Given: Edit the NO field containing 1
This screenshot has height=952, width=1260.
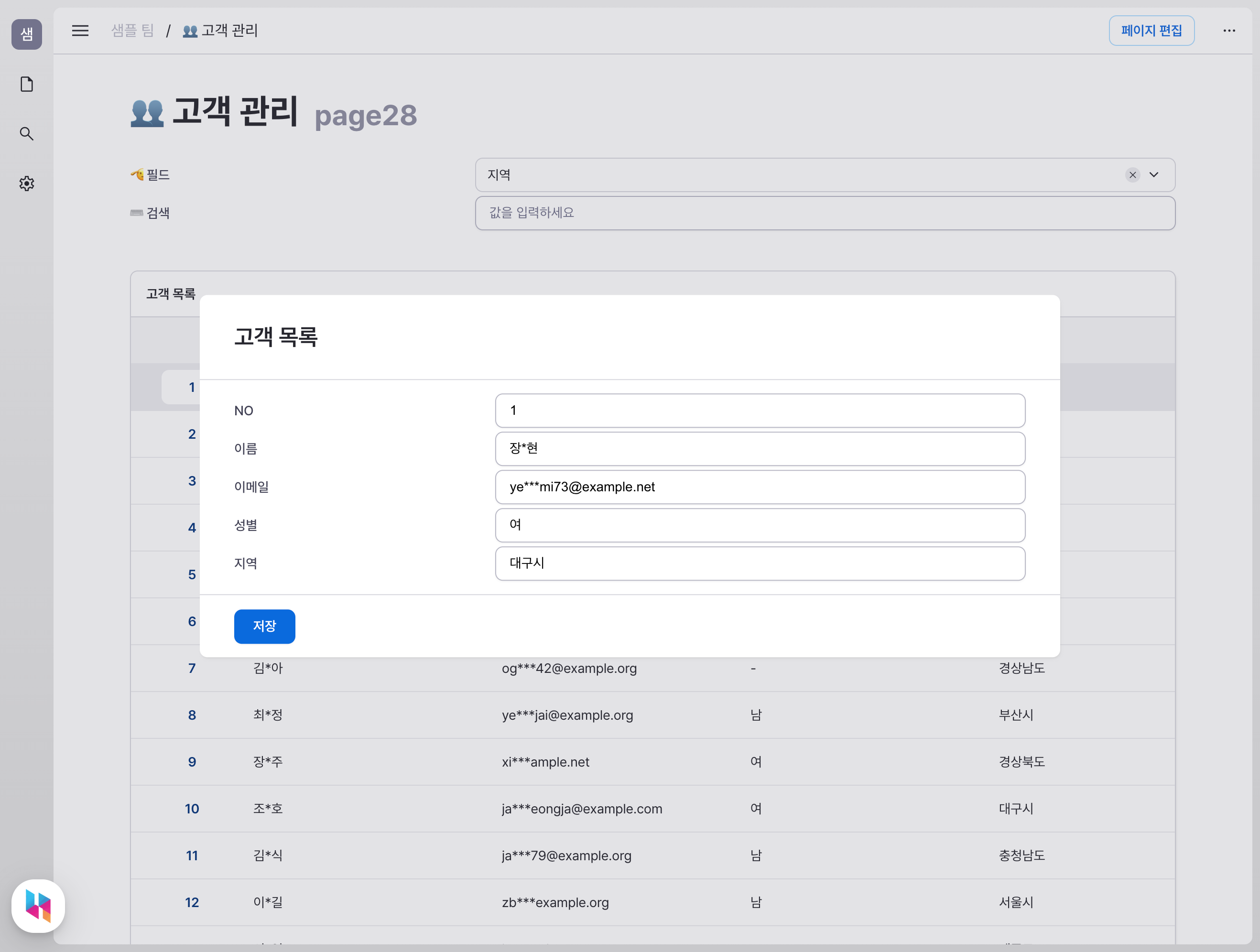Looking at the screenshot, I should tap(760, 411).
